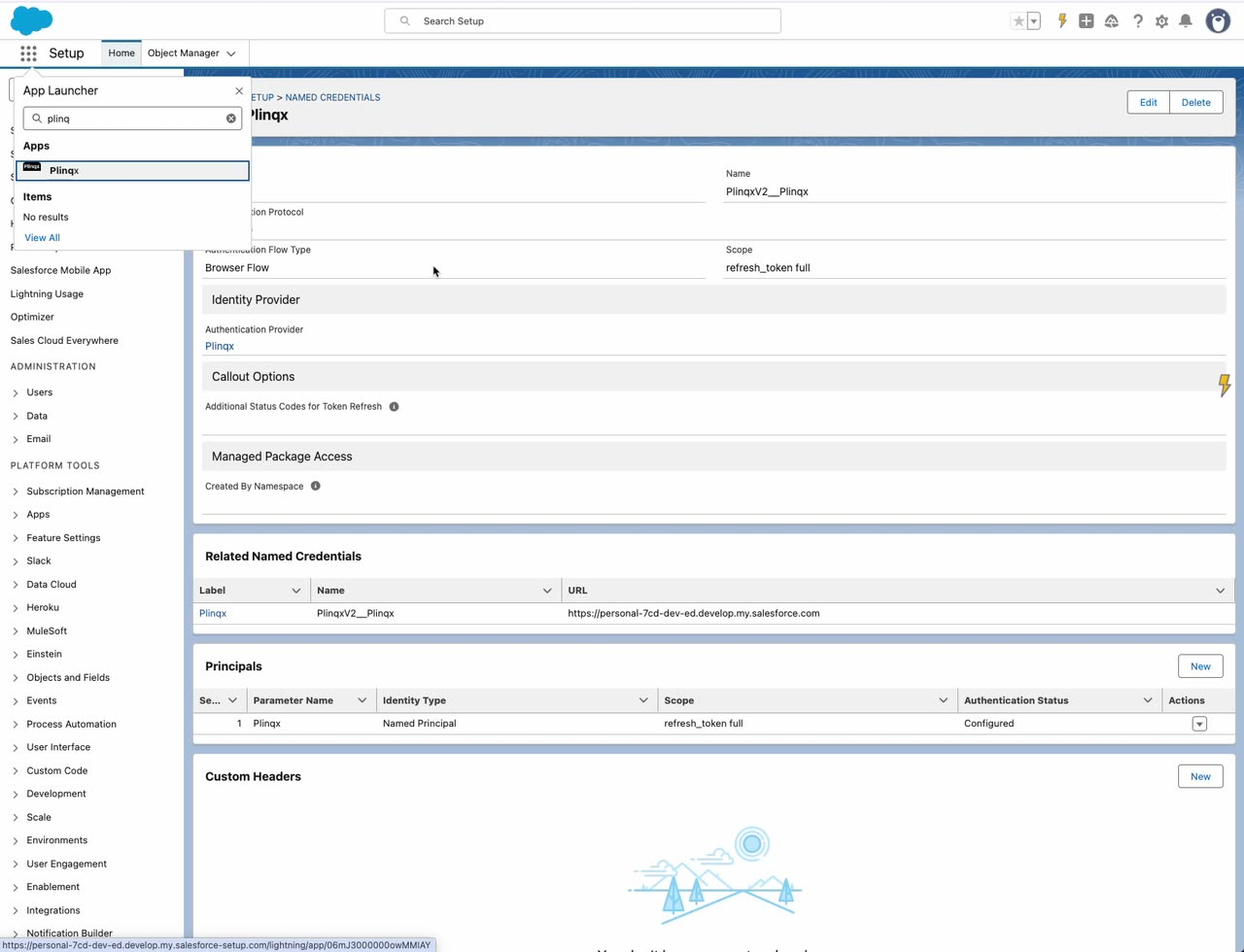Click View All in App Launcher
This screenshot has height=952, width=1244.
pos(42,238)
